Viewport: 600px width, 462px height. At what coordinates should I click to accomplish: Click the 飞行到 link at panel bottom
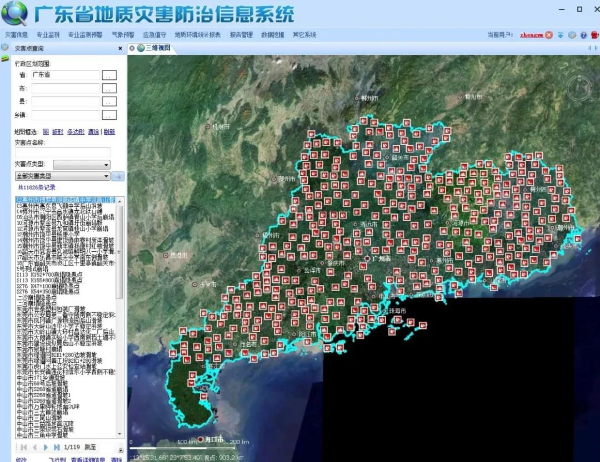pos(57,459)
